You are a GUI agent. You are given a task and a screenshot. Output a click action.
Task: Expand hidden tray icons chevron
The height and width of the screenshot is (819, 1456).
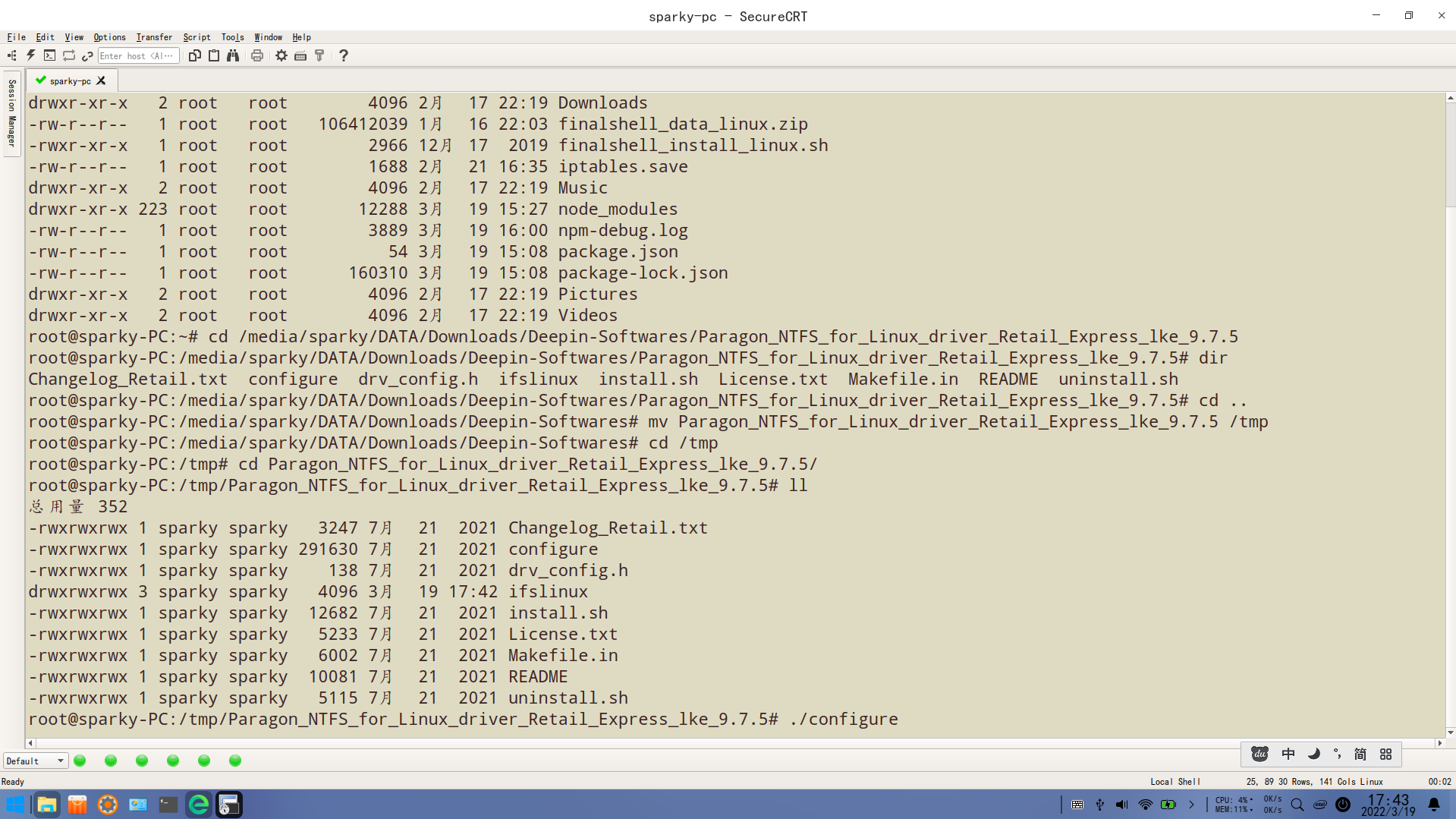[x=1191, y=805]
